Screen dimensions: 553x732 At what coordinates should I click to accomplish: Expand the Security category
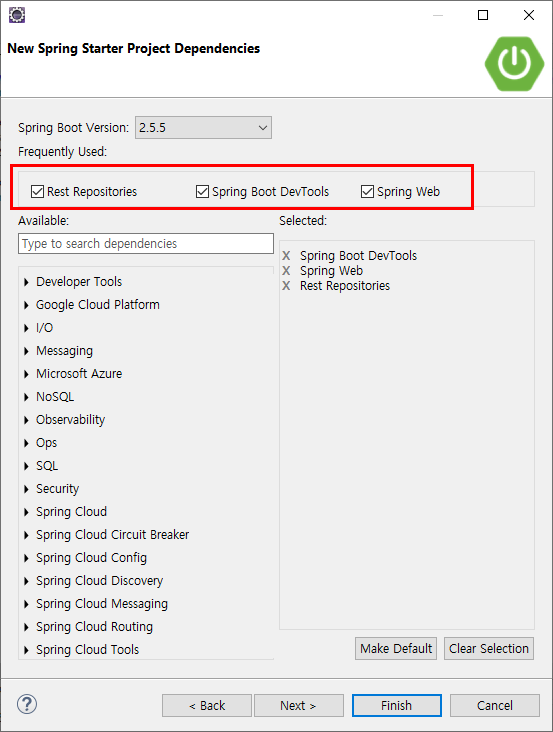click(26, 489)
